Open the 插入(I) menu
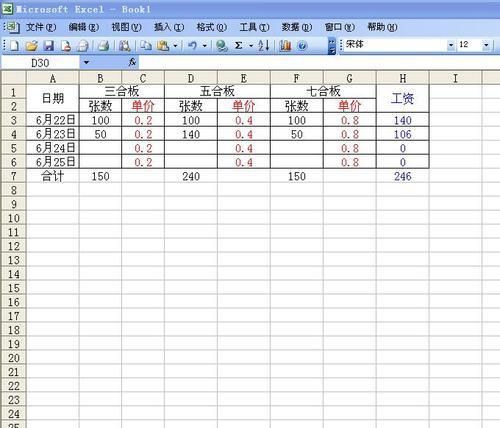Screen dimensions: 500x428 tap(169, 27)
